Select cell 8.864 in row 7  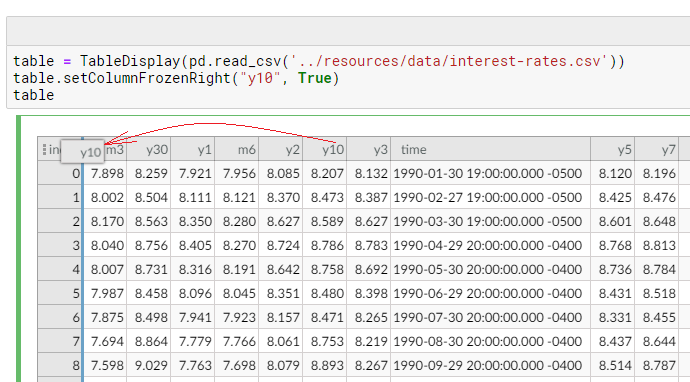(149, 341)
